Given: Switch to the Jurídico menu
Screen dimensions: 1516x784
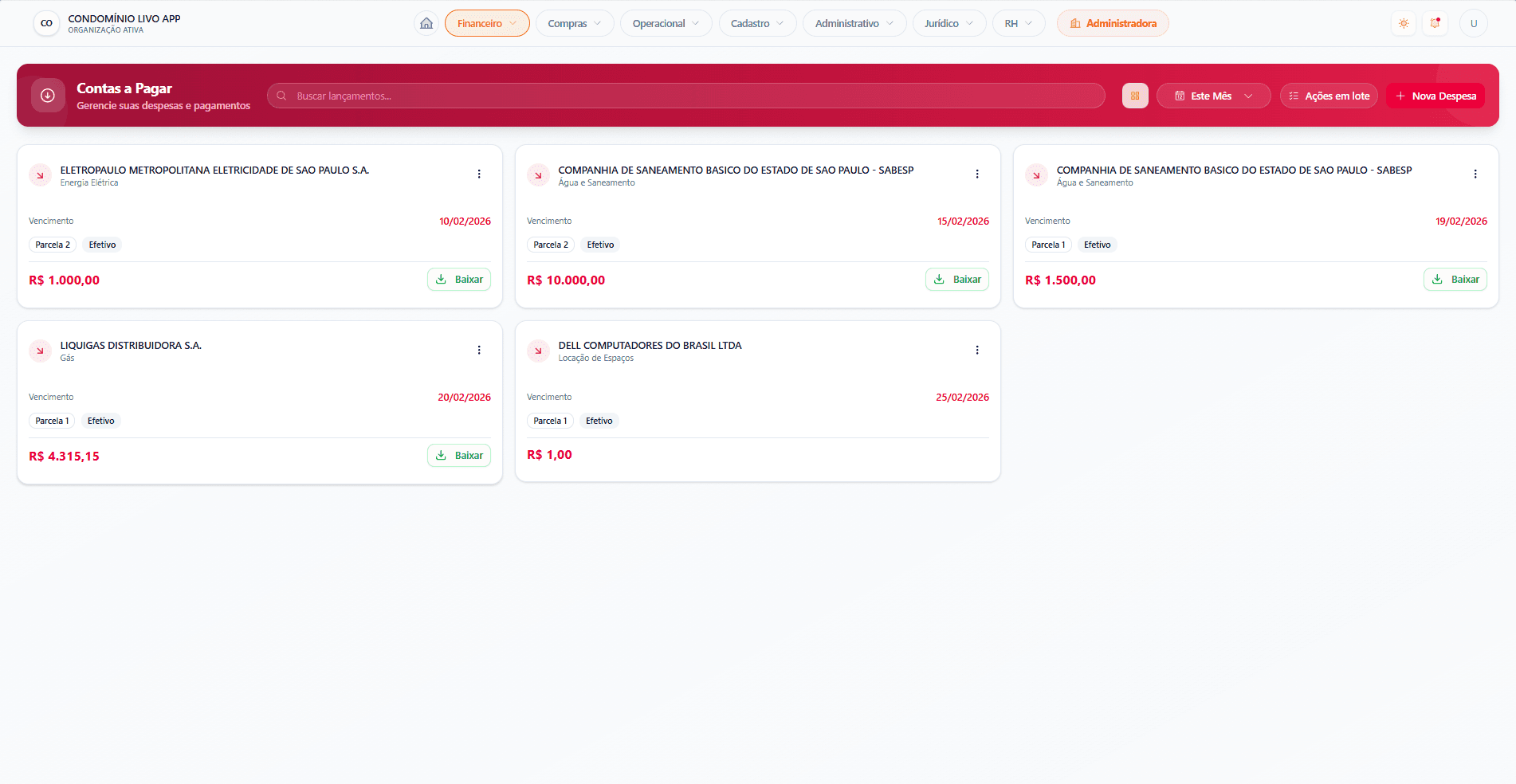Looking at the screenshot, I should (948, 23).
